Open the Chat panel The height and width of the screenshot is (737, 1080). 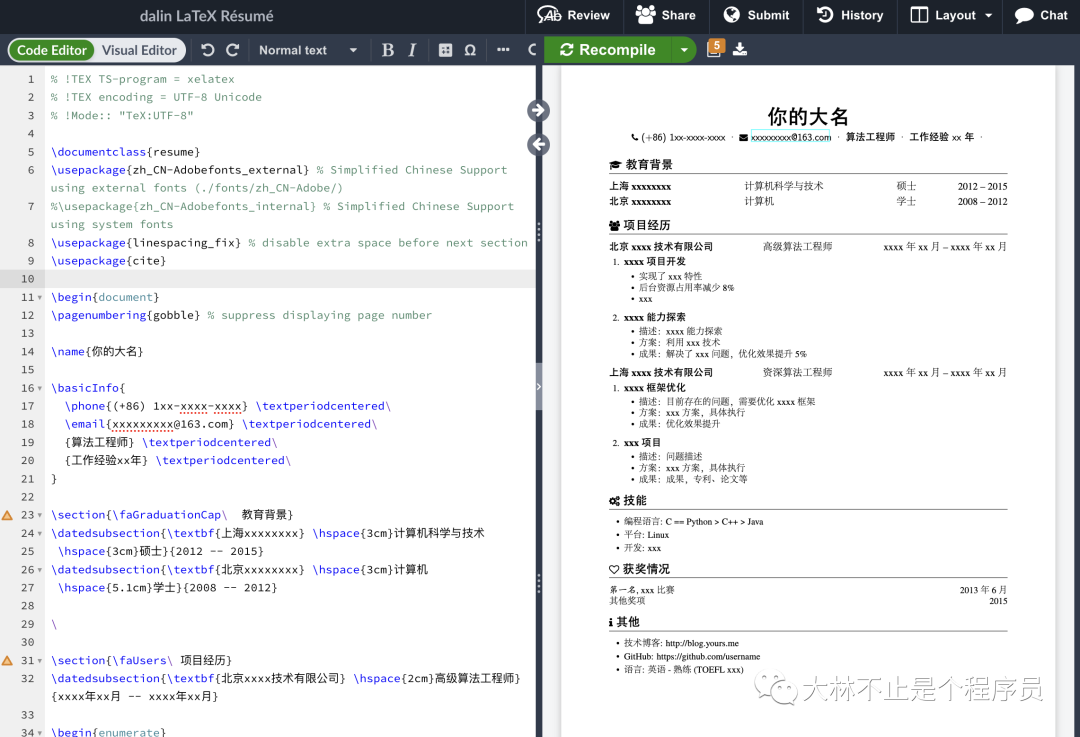coord(1041,15)
